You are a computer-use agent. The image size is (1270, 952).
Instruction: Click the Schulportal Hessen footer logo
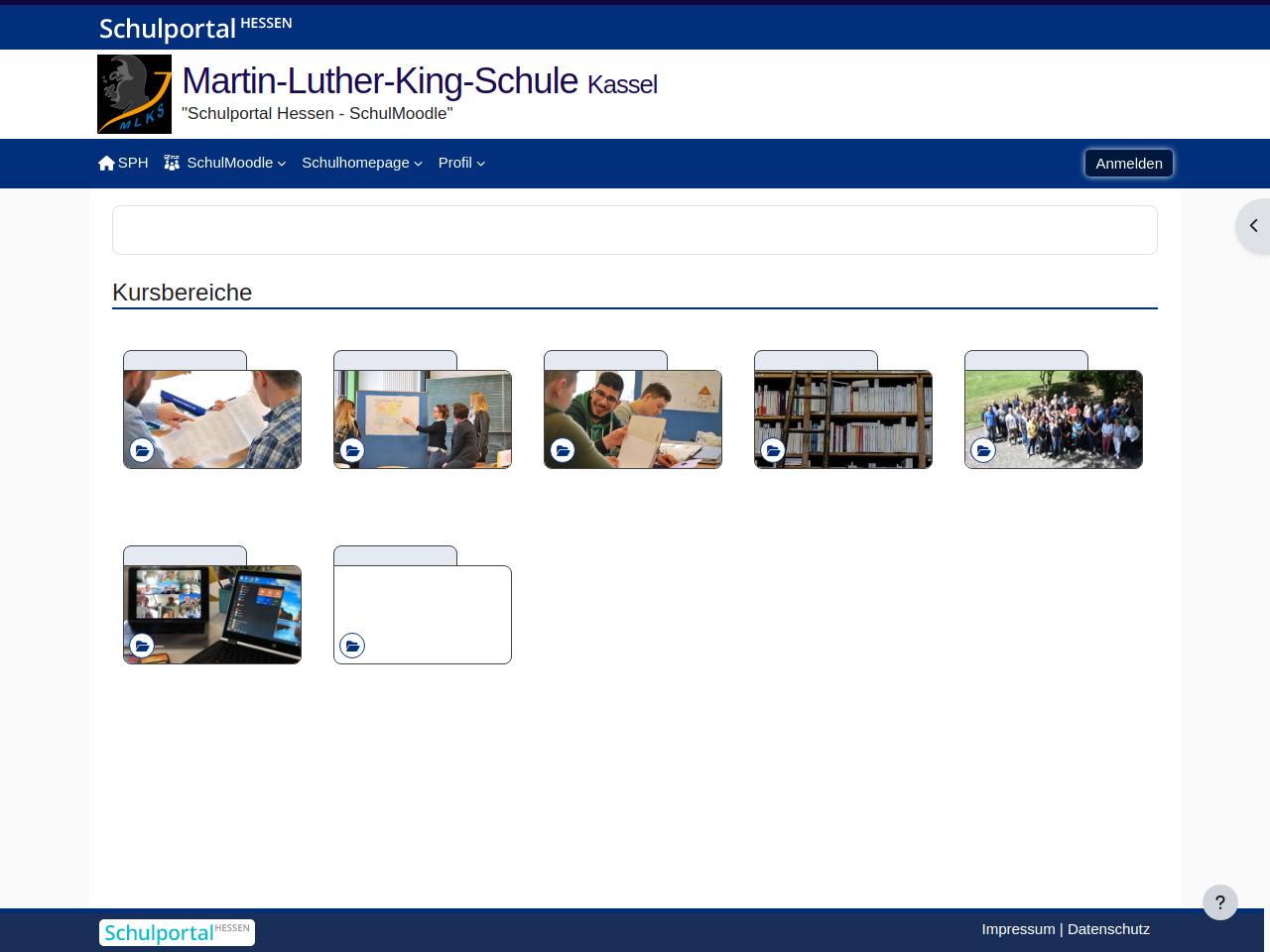[177, 932]
